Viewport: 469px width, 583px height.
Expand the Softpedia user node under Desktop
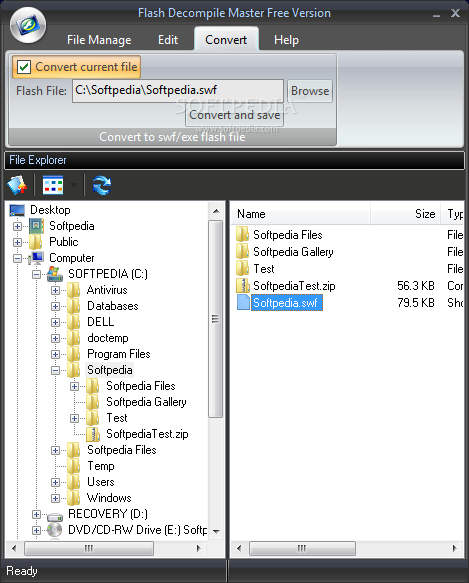pos(17,226)
